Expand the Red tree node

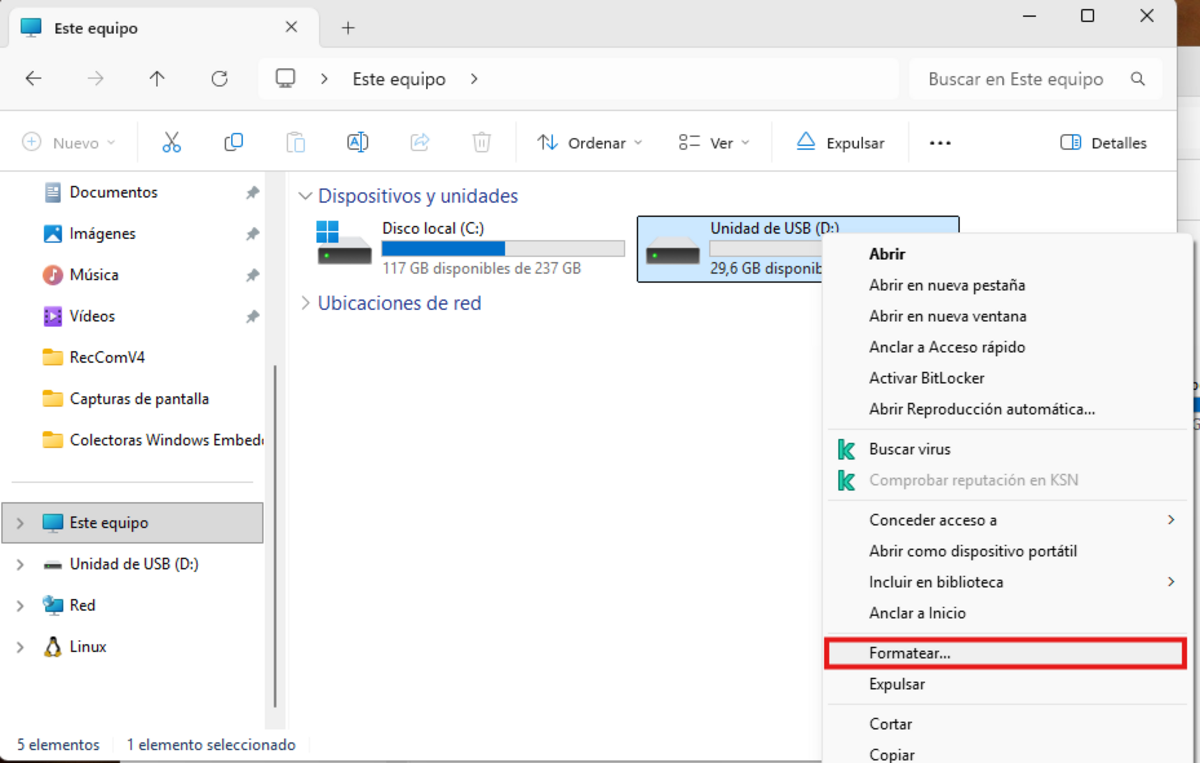[x=20, y=605]
